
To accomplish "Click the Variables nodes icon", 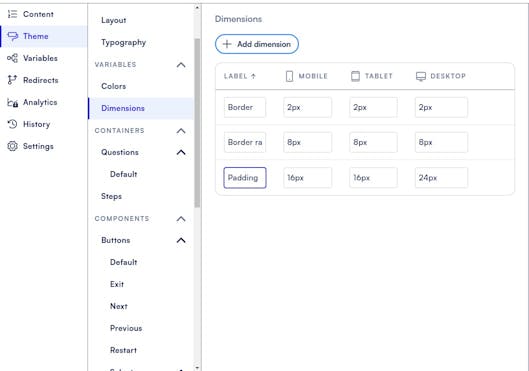I will click(x=12, y=58).
